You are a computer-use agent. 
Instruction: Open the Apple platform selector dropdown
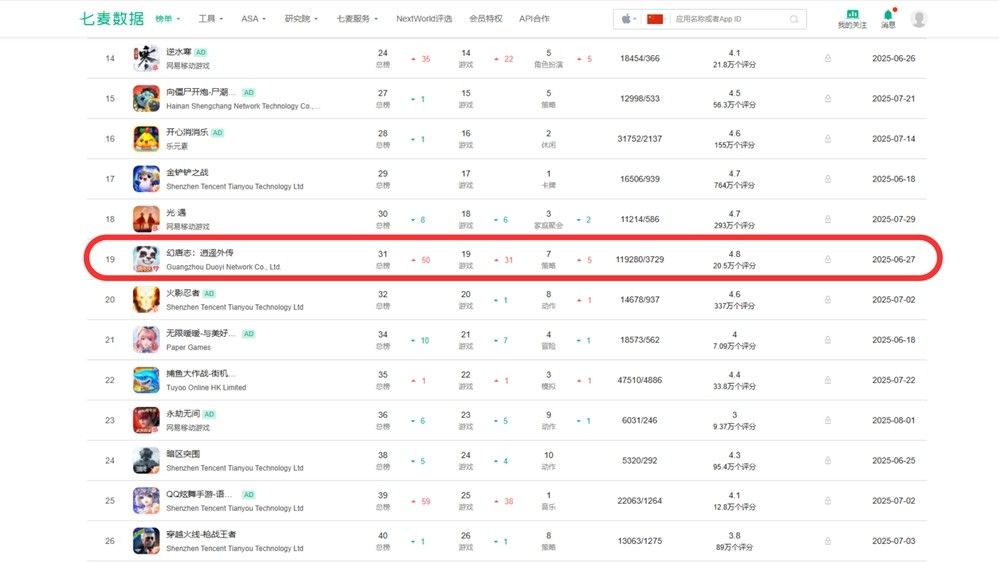[x=628, y=19]
